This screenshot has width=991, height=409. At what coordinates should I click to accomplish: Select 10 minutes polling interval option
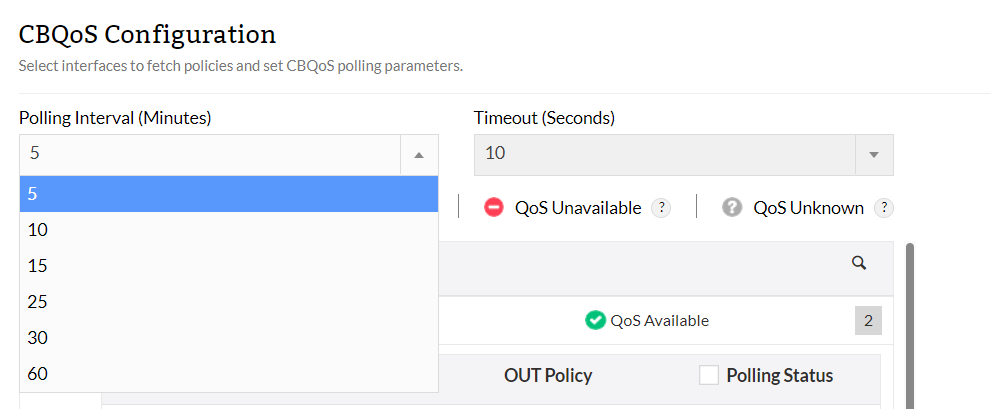229,230
